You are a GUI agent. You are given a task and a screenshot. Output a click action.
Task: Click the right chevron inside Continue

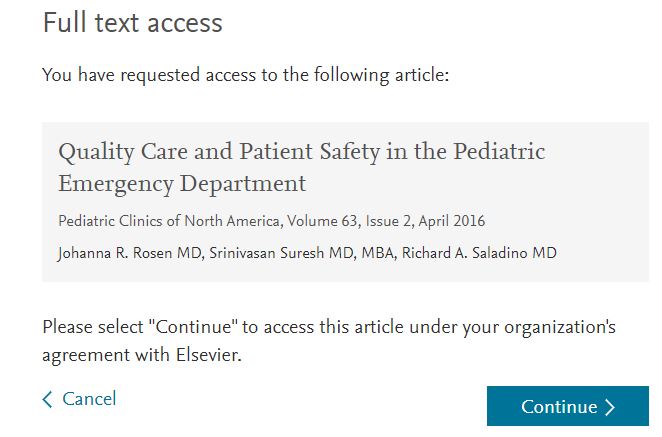(x=610, y=407)
